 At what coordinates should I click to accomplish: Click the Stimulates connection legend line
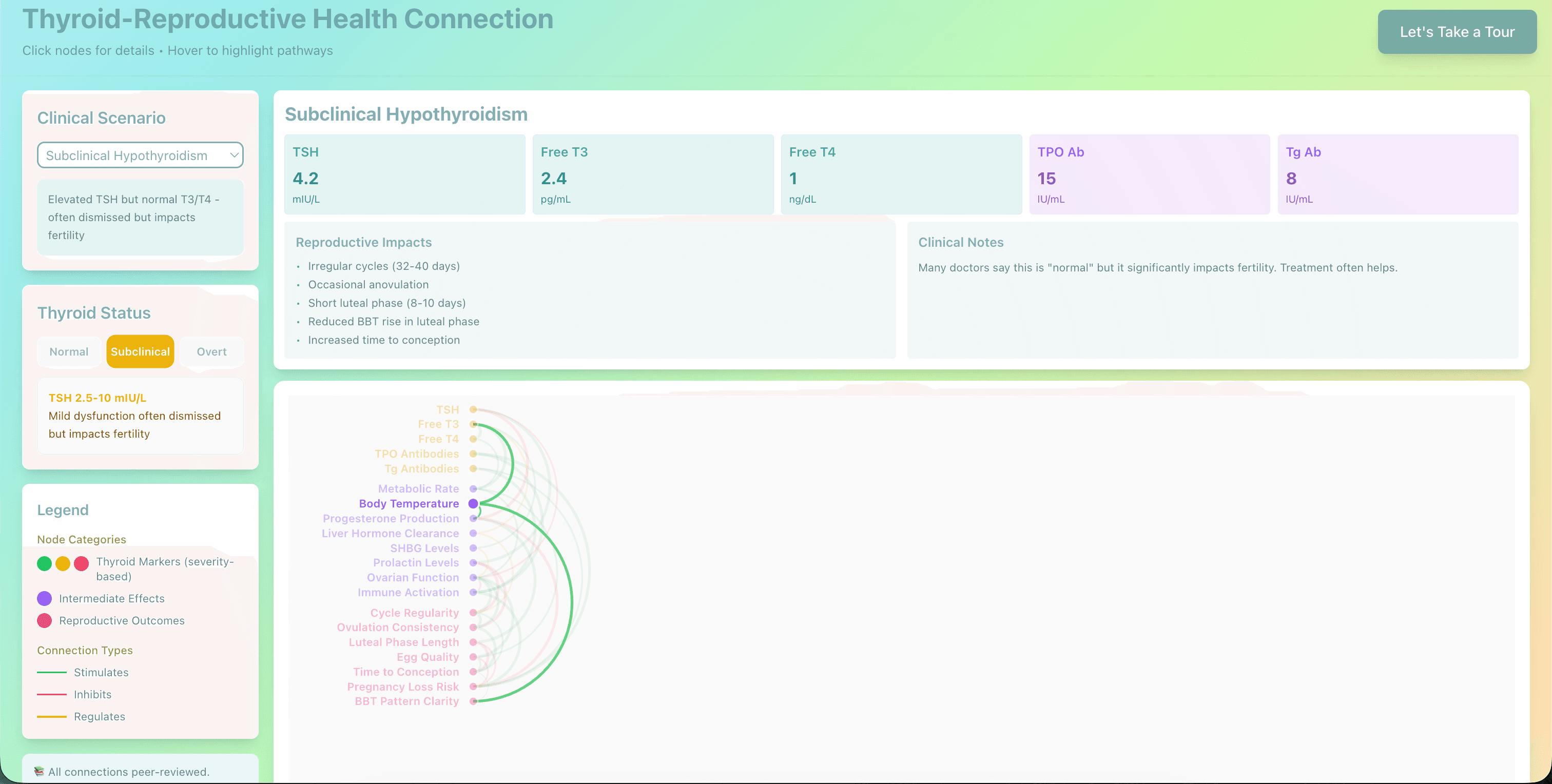[53, 673]
